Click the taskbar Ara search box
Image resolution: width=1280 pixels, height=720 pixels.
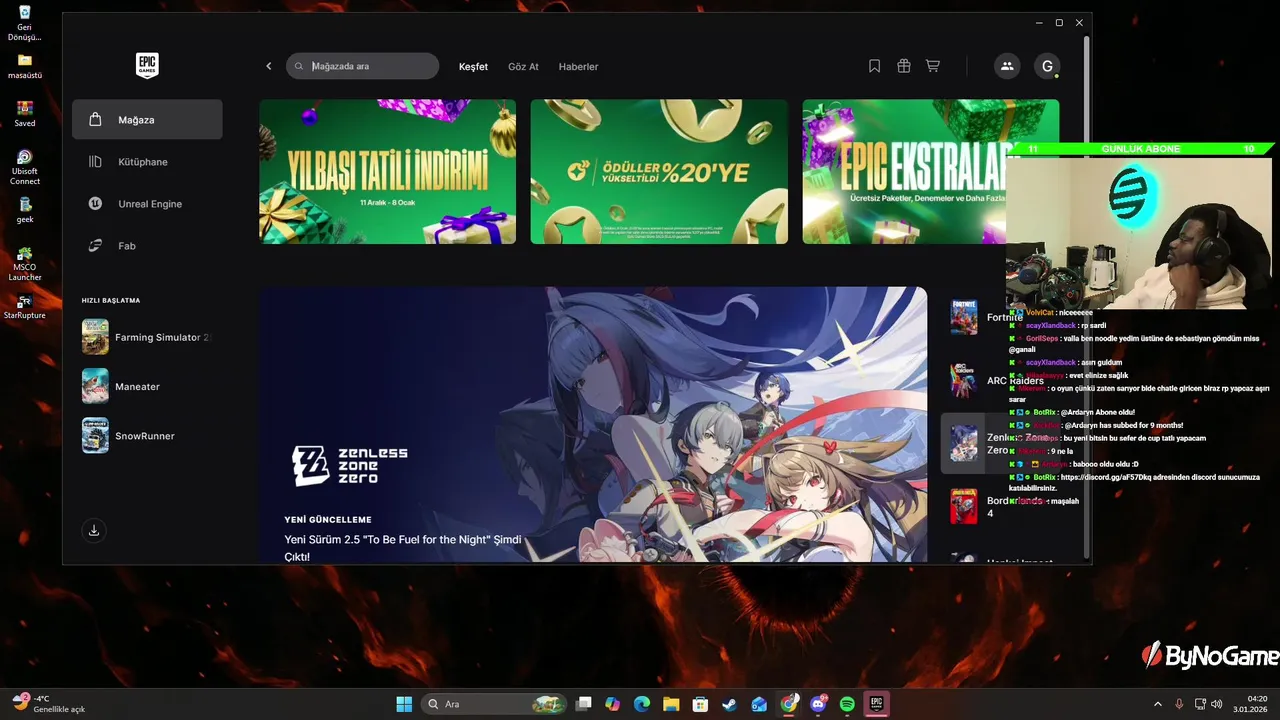click(494, 704)
